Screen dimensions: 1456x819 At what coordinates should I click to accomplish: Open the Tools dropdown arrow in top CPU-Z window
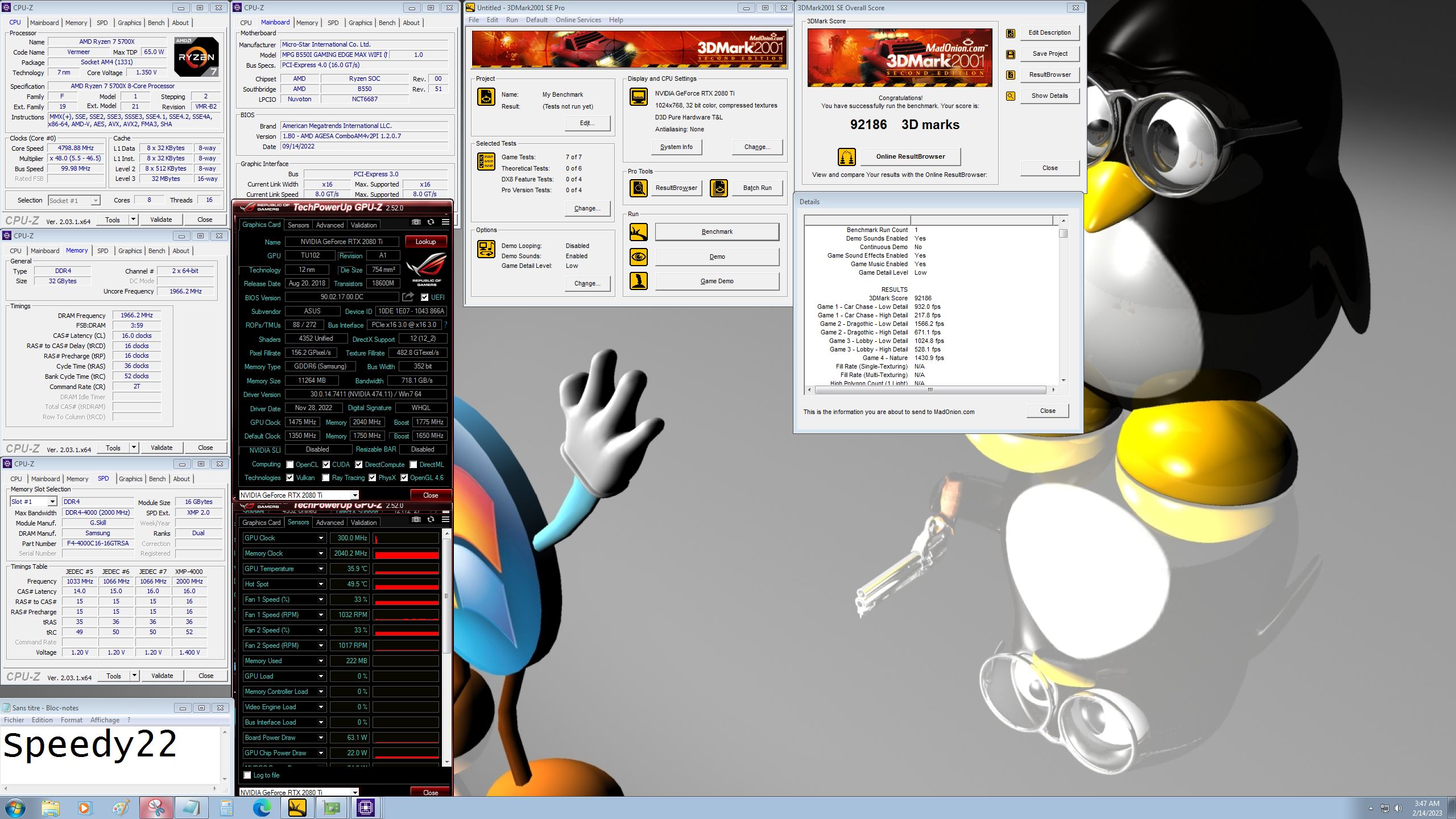click(133, 220)
